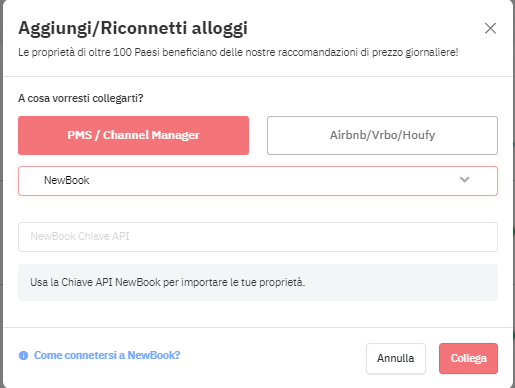Click the A cosa vorresti collegarti? label
Screen dimensions: 515x388
tap(80, 98)
